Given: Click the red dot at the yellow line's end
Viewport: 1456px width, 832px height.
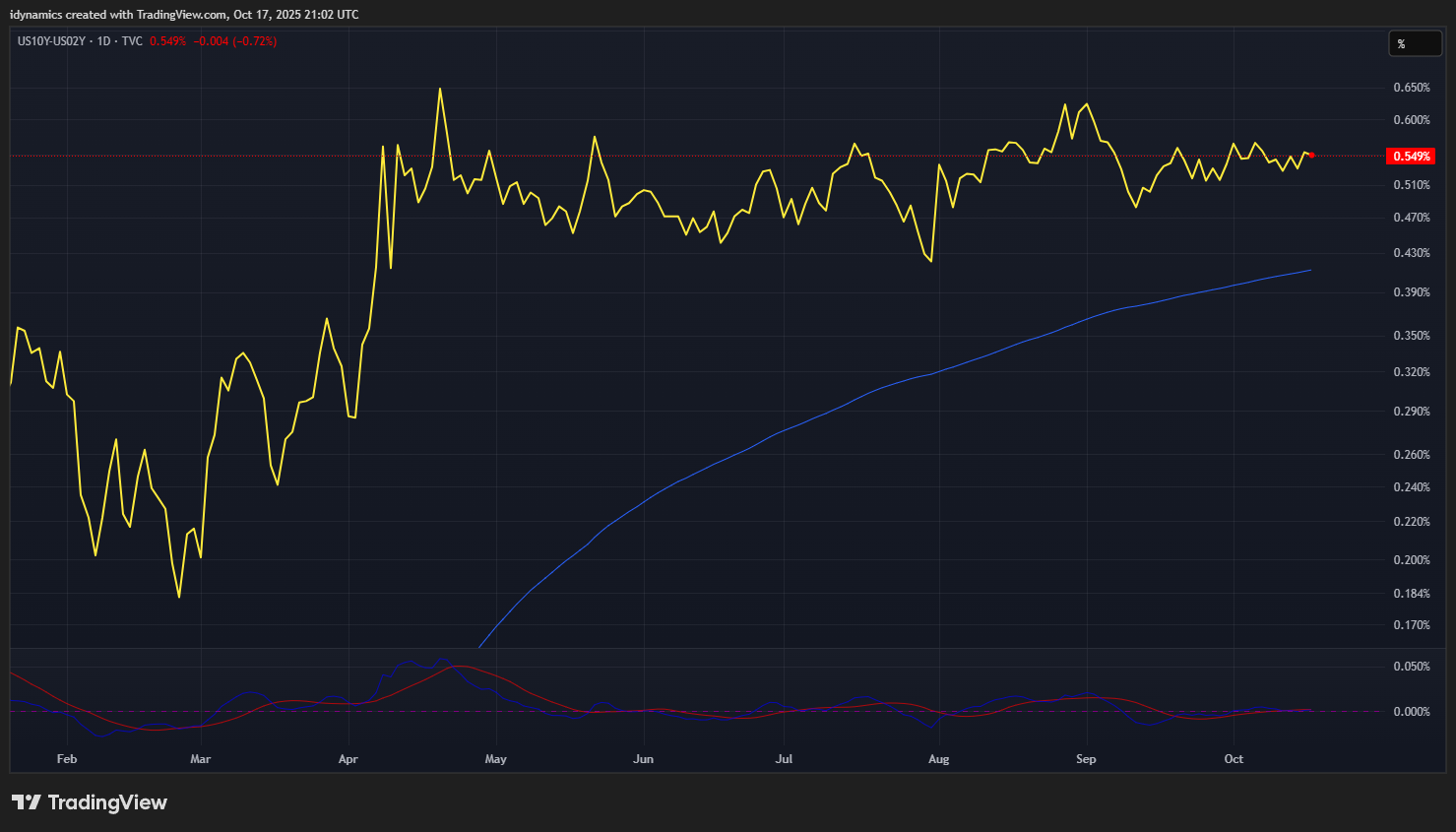Looking at the screenshot, I should [x=1311, y=155].
